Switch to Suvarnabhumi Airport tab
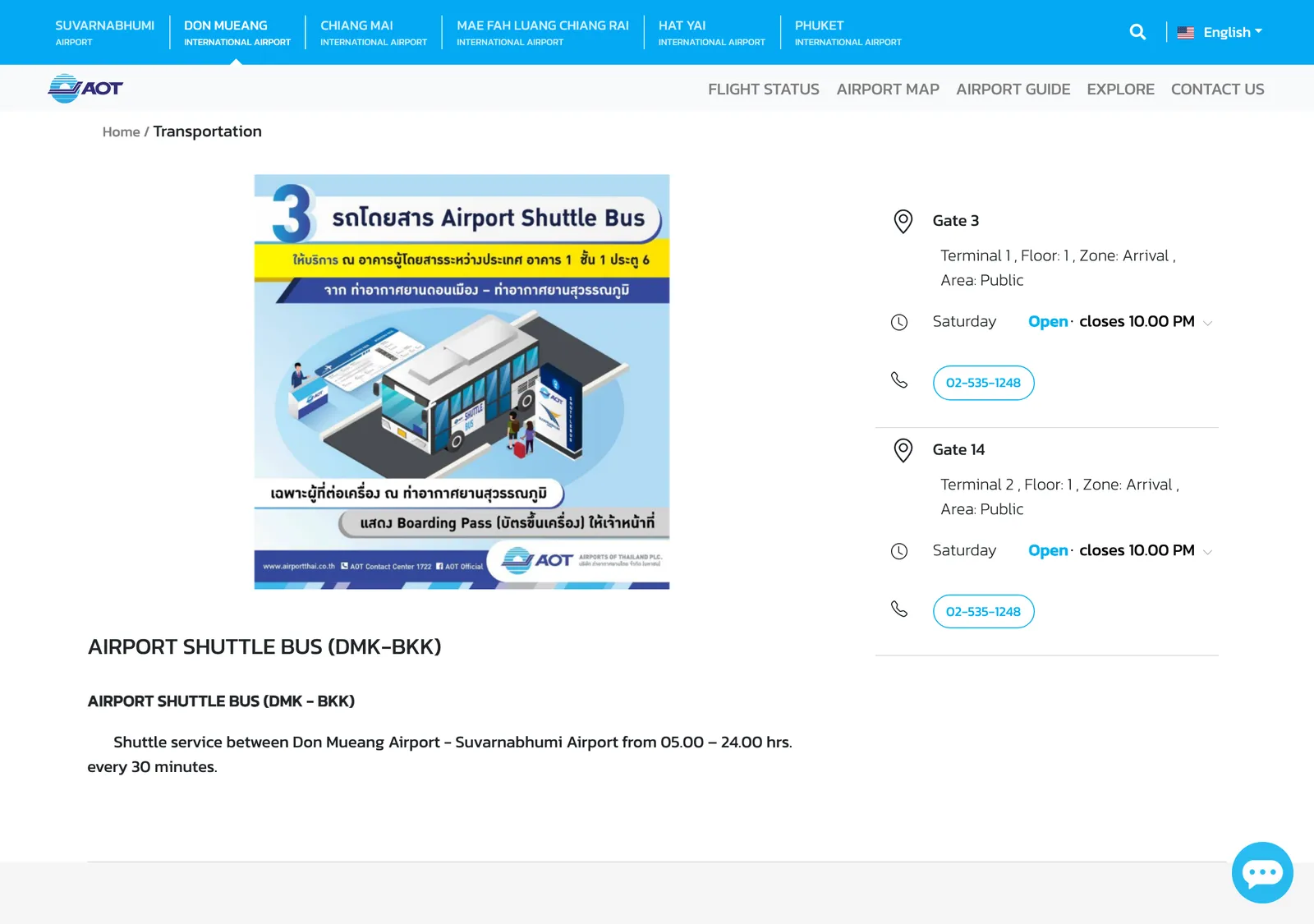The width and height of the screenshot is (1314, 924). [104, 32]
